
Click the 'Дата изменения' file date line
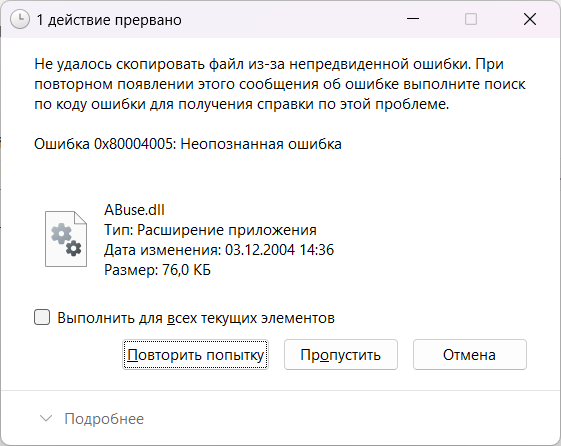click(219, 250)
